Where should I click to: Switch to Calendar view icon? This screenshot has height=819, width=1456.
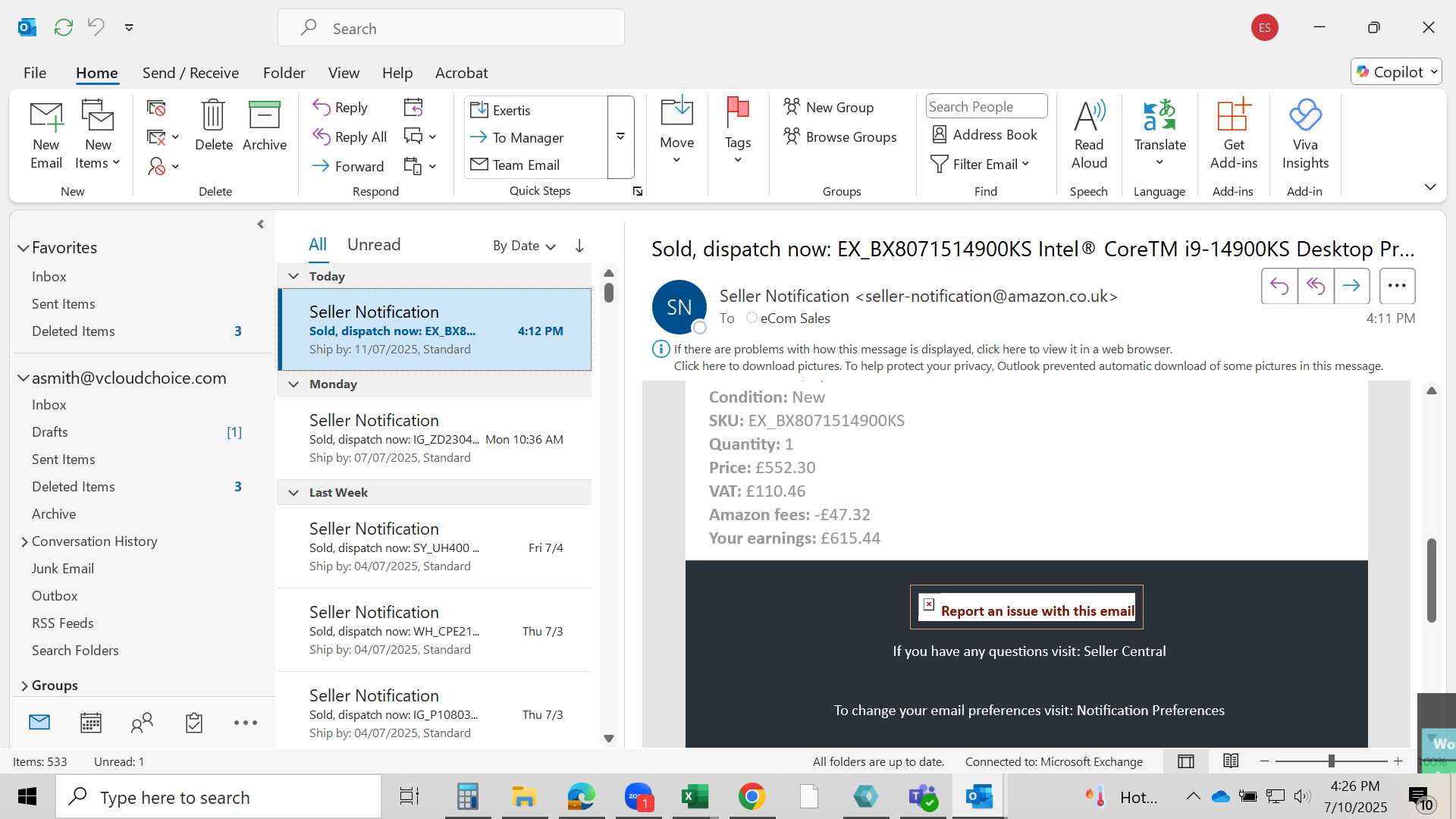pos(91,723)
